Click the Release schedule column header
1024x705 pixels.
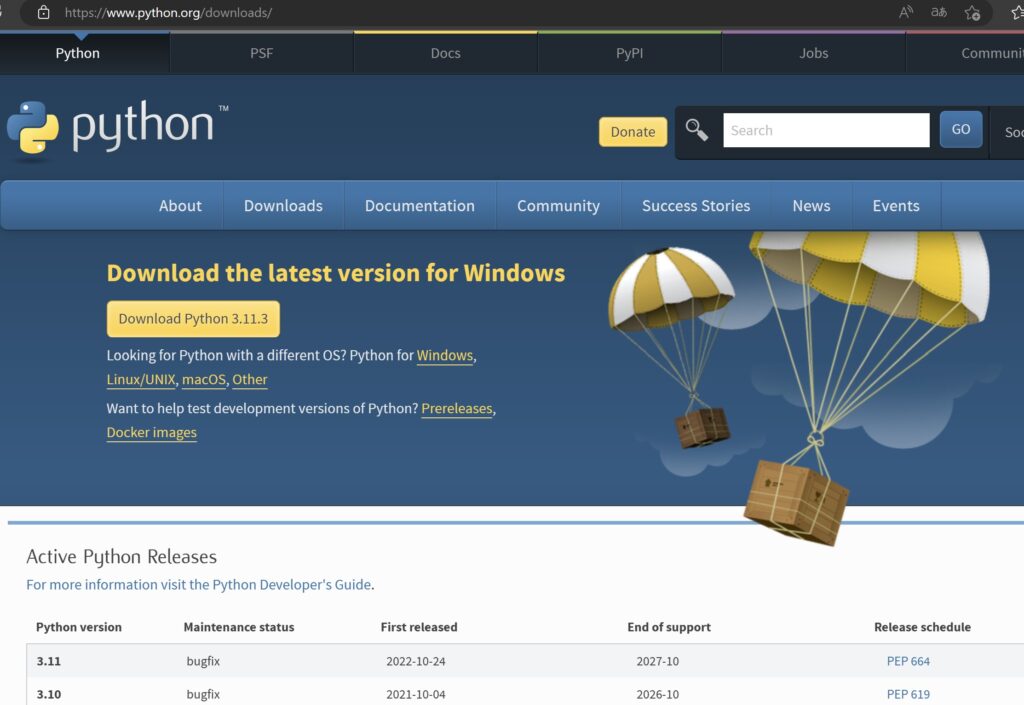click(922, 627)
